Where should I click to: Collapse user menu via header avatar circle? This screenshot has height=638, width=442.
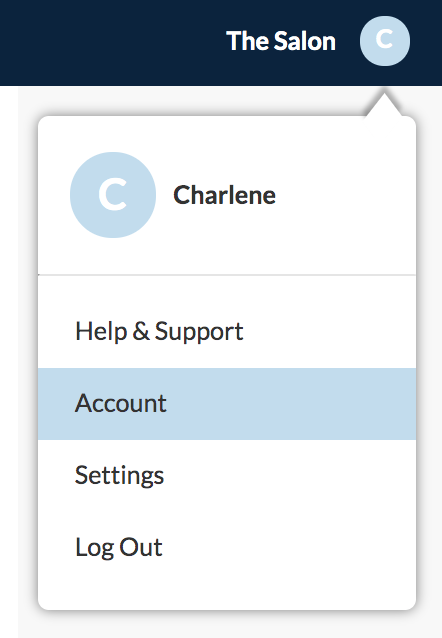385,41
